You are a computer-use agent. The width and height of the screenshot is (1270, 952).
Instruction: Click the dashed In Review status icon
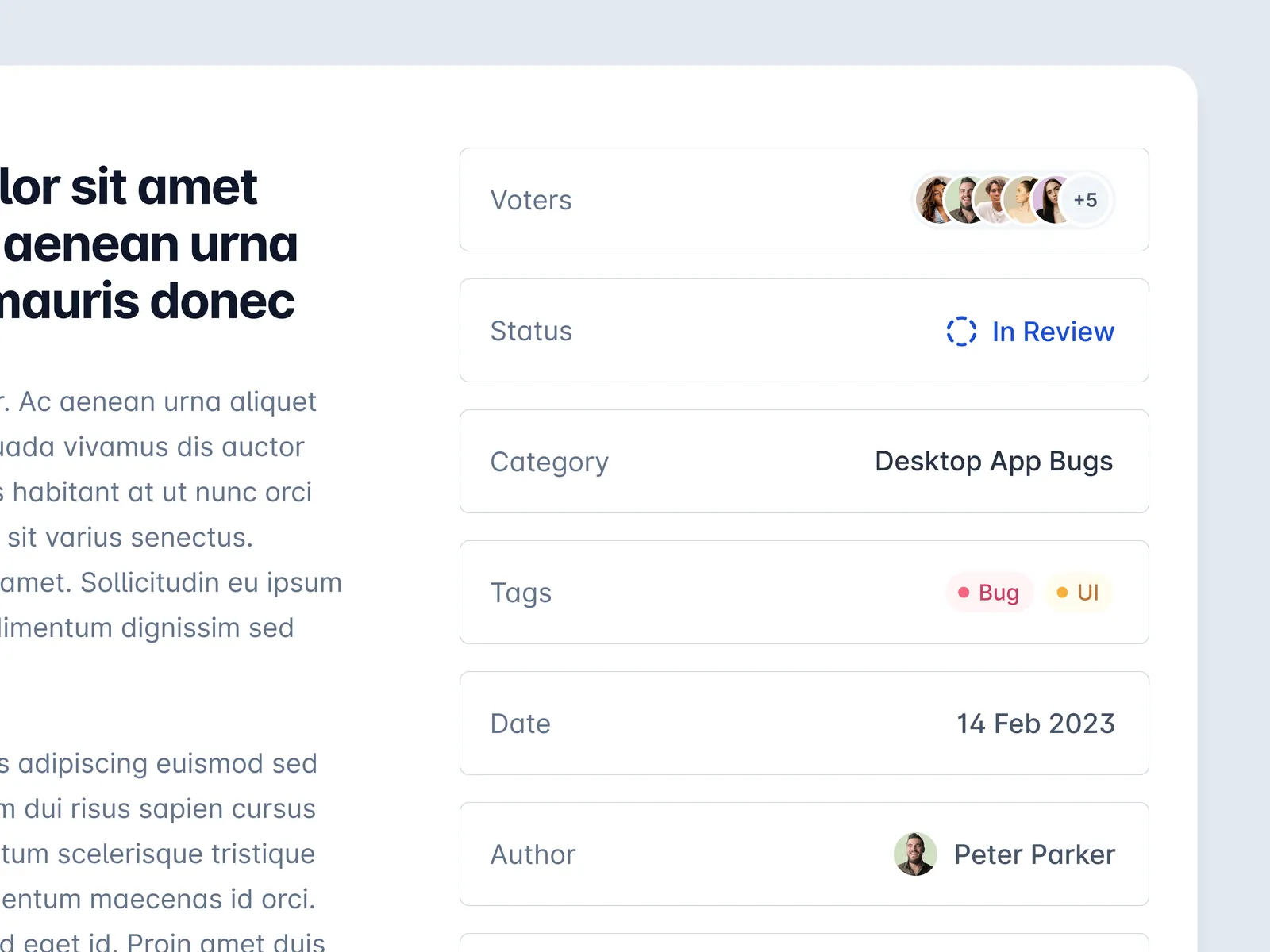tap(961, 332)
